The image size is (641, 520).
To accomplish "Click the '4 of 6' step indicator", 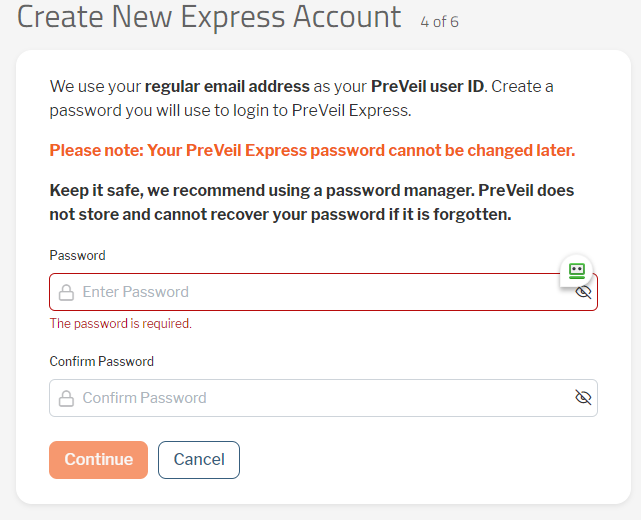I will coord(439,22).
